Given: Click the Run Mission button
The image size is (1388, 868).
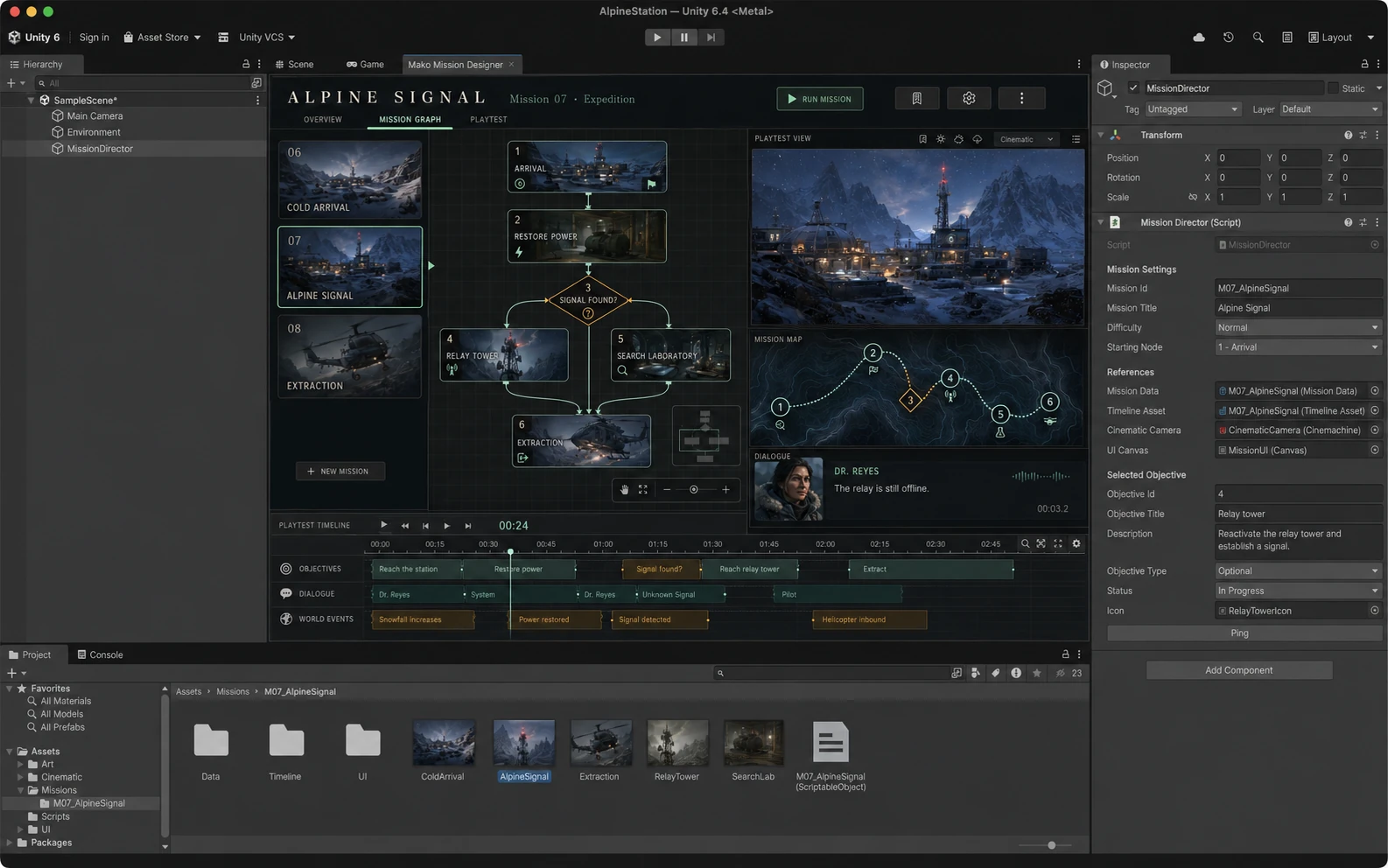Looking at the screenshot, I should tap(819, 99).
